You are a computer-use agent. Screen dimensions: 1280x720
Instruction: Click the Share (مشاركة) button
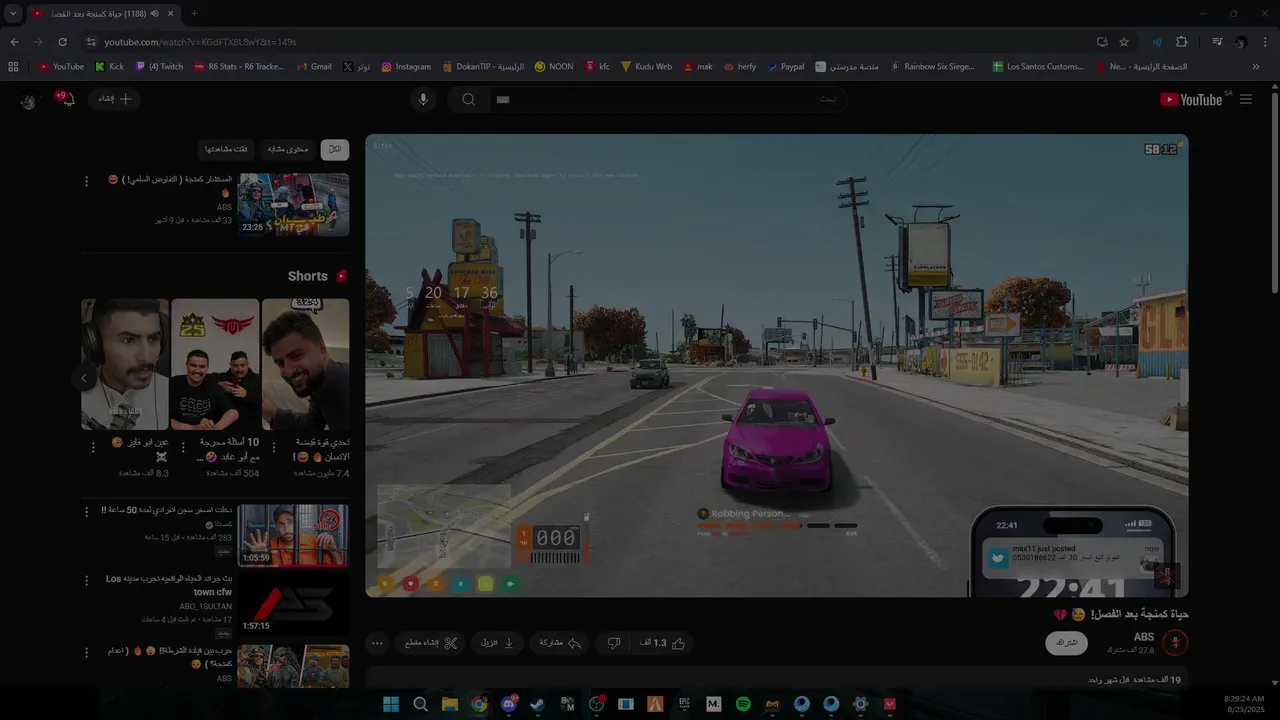561,643
